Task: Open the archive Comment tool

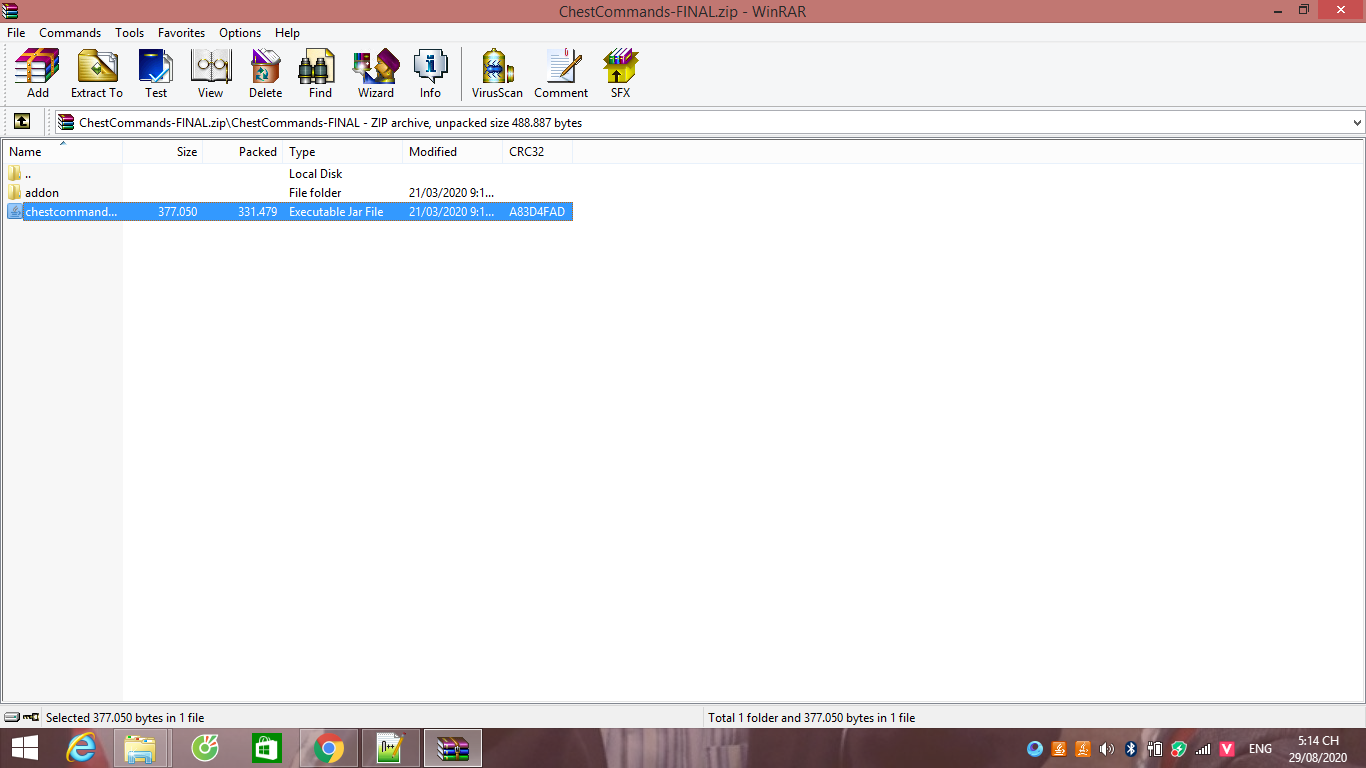Action: [561, 74]
